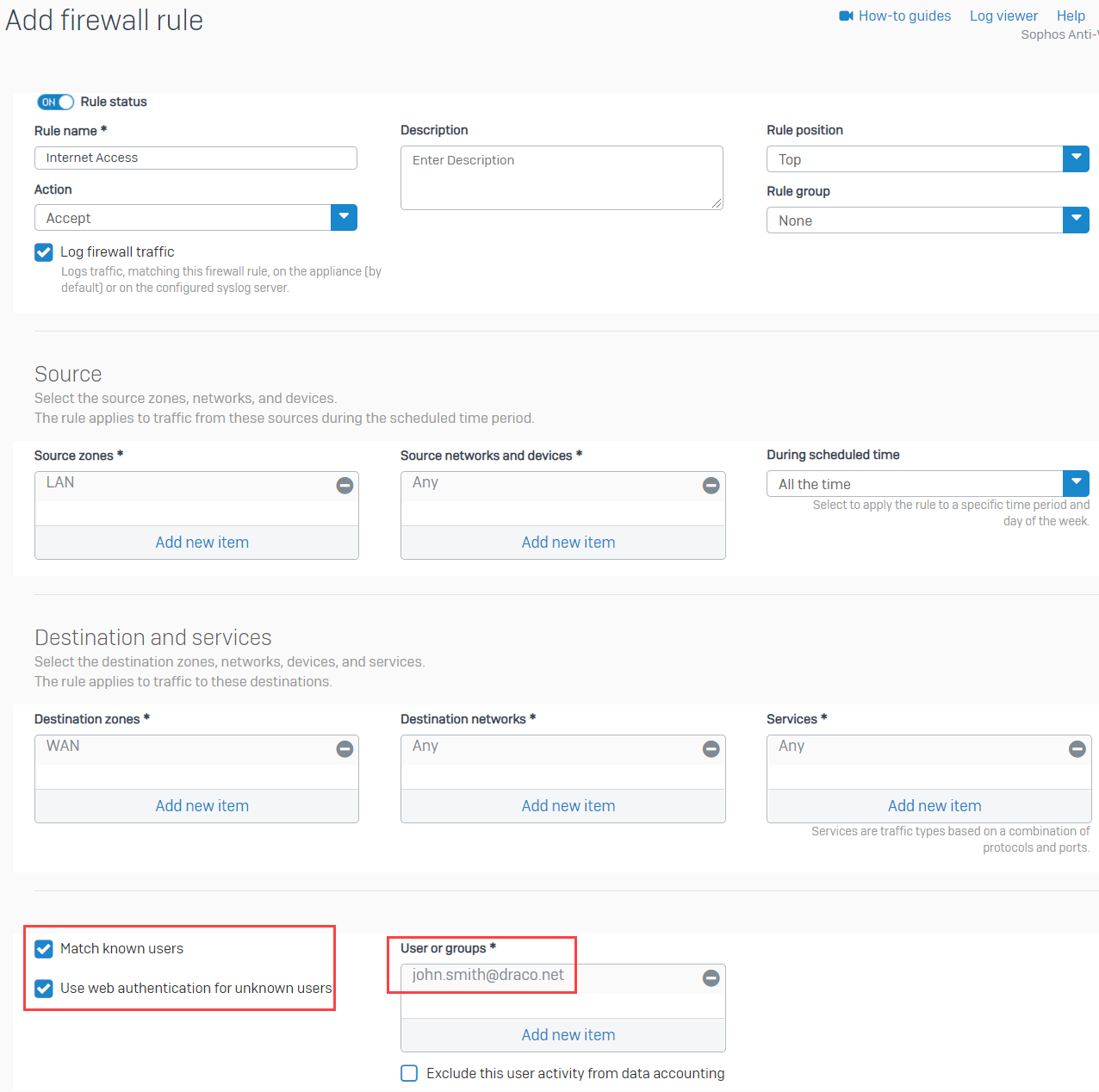This screenshot has height=1092, width=1099.
Task: Enable Exclude this user activity from data accounting
Action: point(408,1073)
